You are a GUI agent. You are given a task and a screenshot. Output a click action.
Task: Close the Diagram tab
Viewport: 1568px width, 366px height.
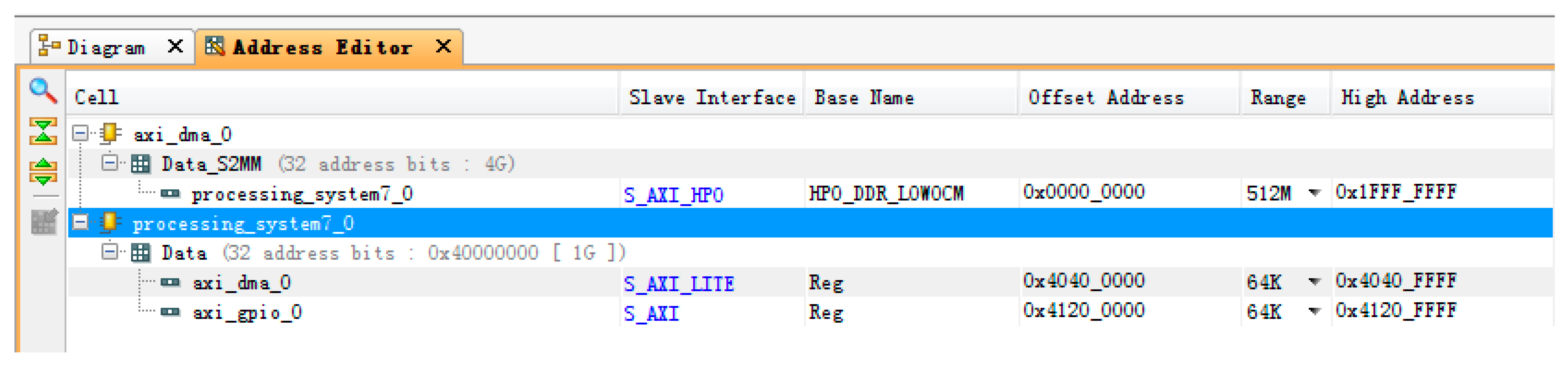pos(175,46)
